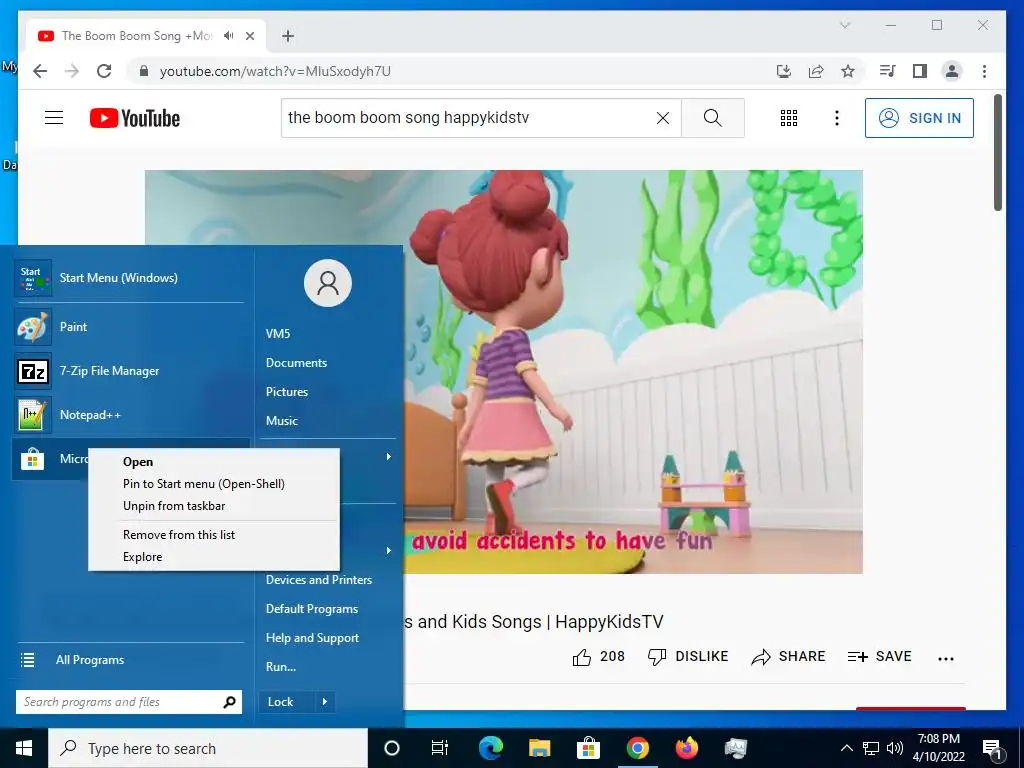1024x768 pixels.
Task: Open Pictures from start menu
Action: 287,392
